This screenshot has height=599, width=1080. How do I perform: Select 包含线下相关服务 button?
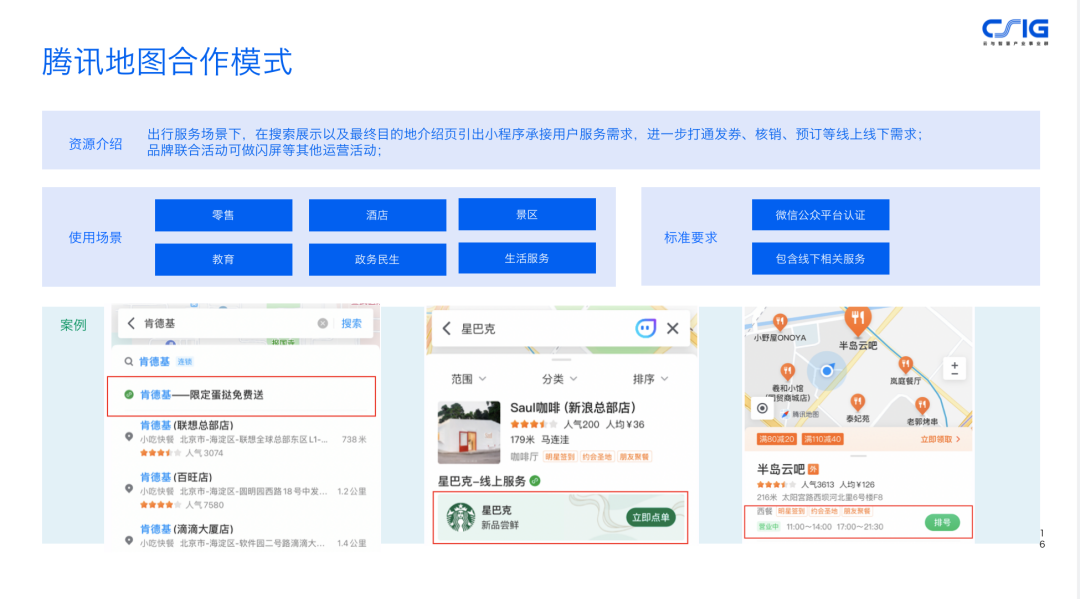[820, 258]
